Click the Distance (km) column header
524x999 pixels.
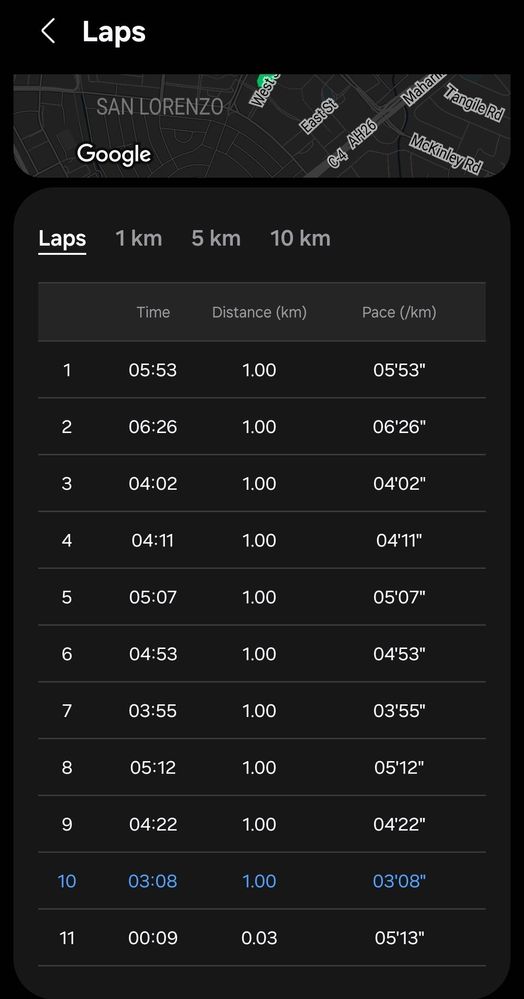coord(259,312)
